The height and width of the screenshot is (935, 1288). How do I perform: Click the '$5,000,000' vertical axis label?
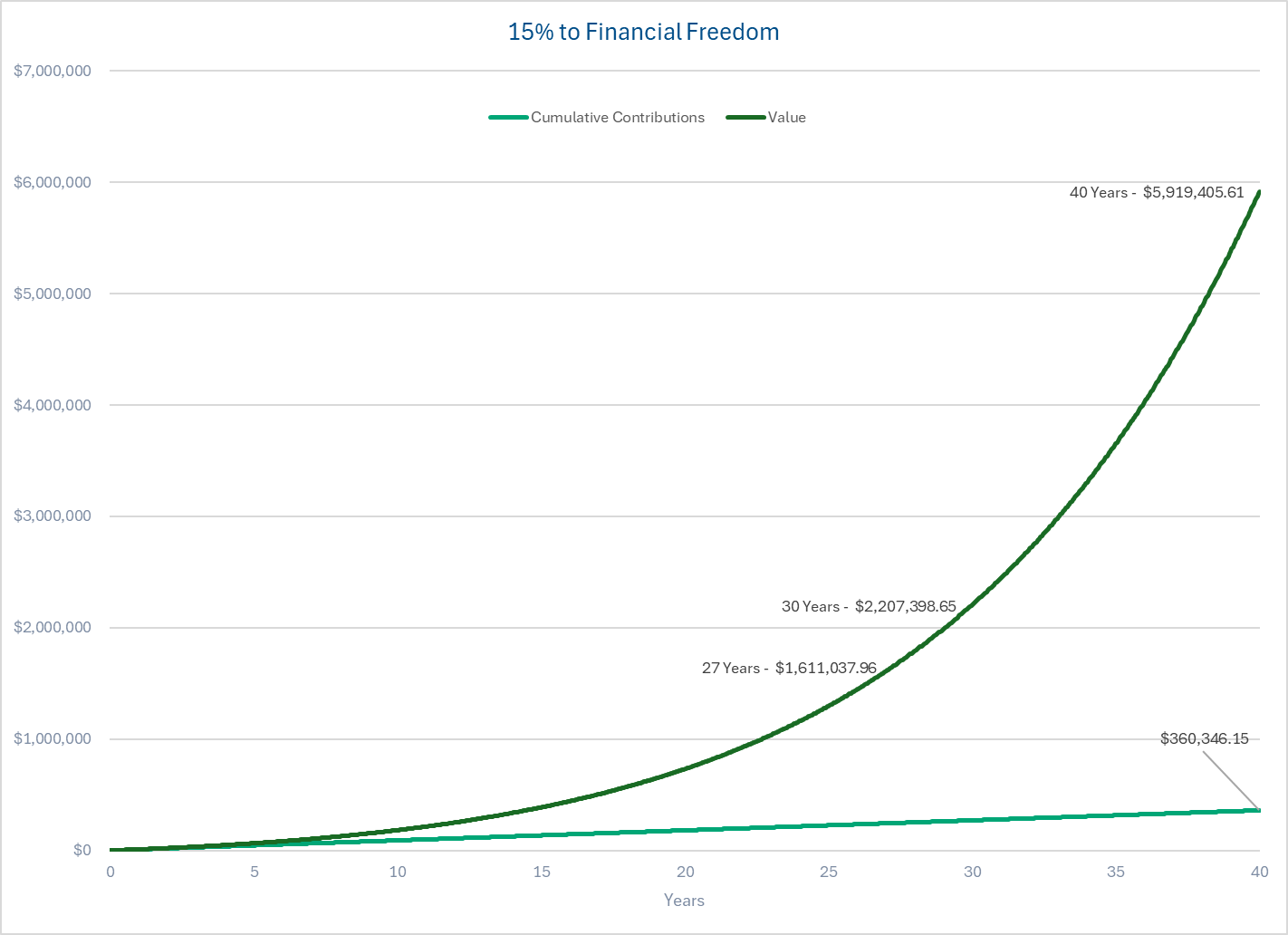pyautogui.click(x=53, y=294)
